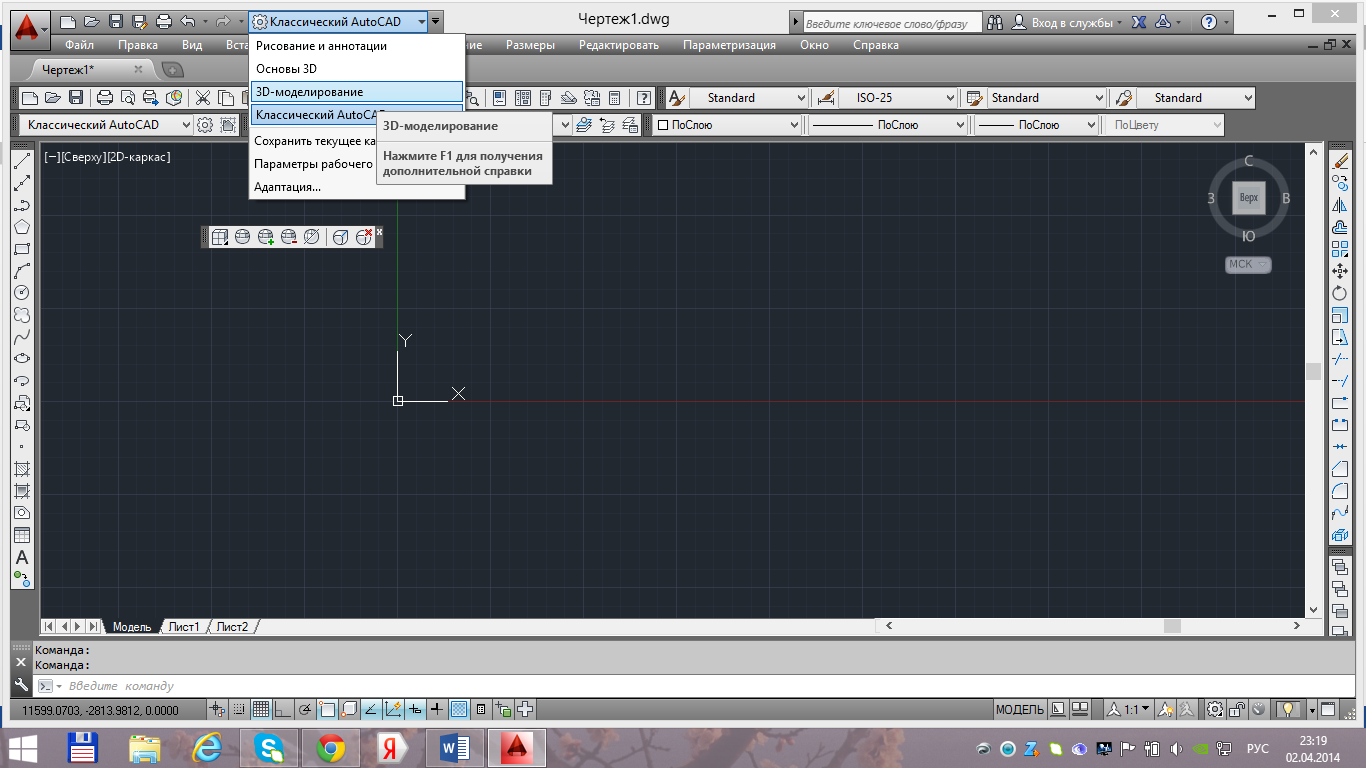Open the Table Style icon beside Standard
1366x768 pixels.
973,98
